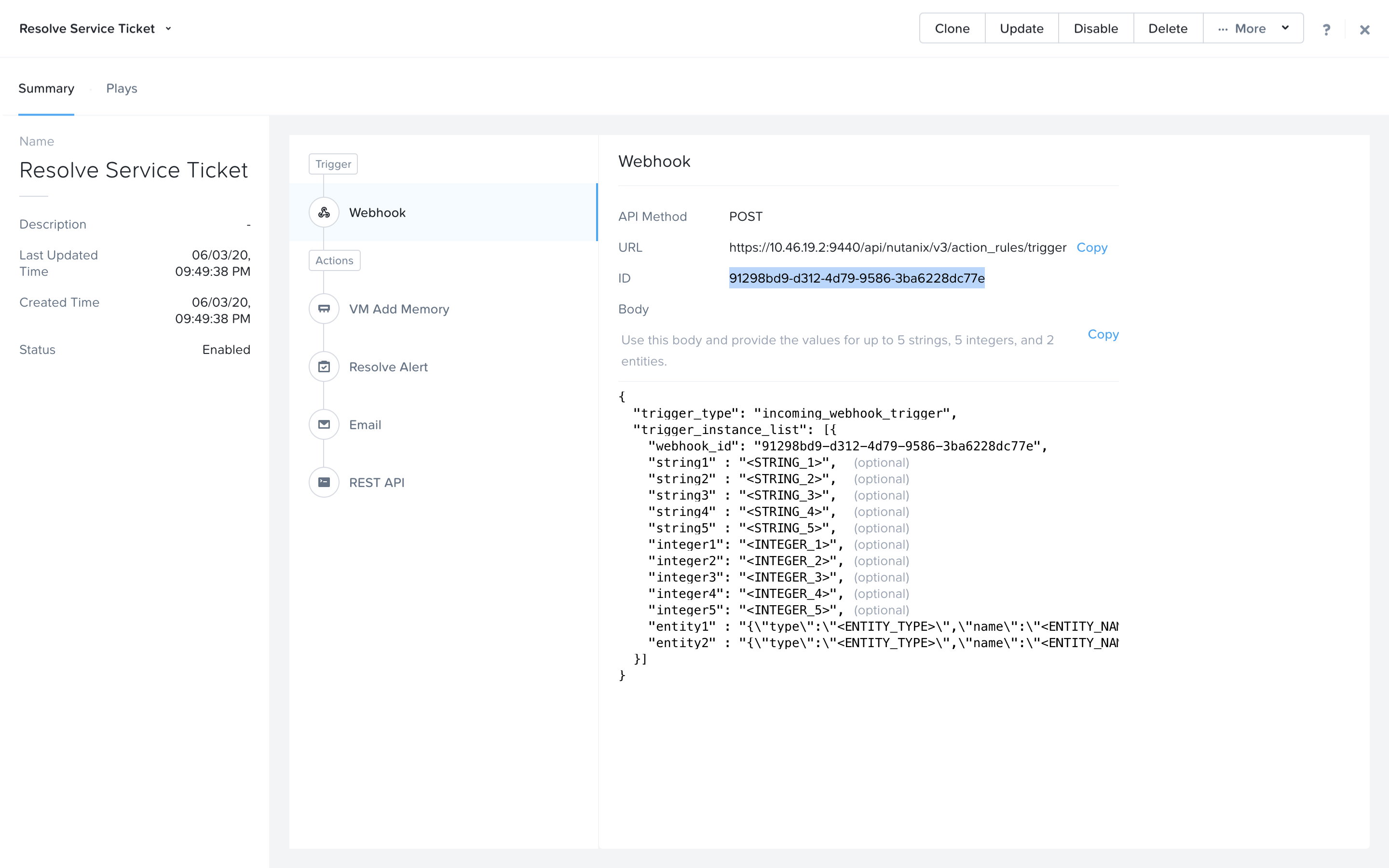Click the "webhook_id" line in body
Viewport: 1389px width, 868px height.
click(x=848, y=446)
